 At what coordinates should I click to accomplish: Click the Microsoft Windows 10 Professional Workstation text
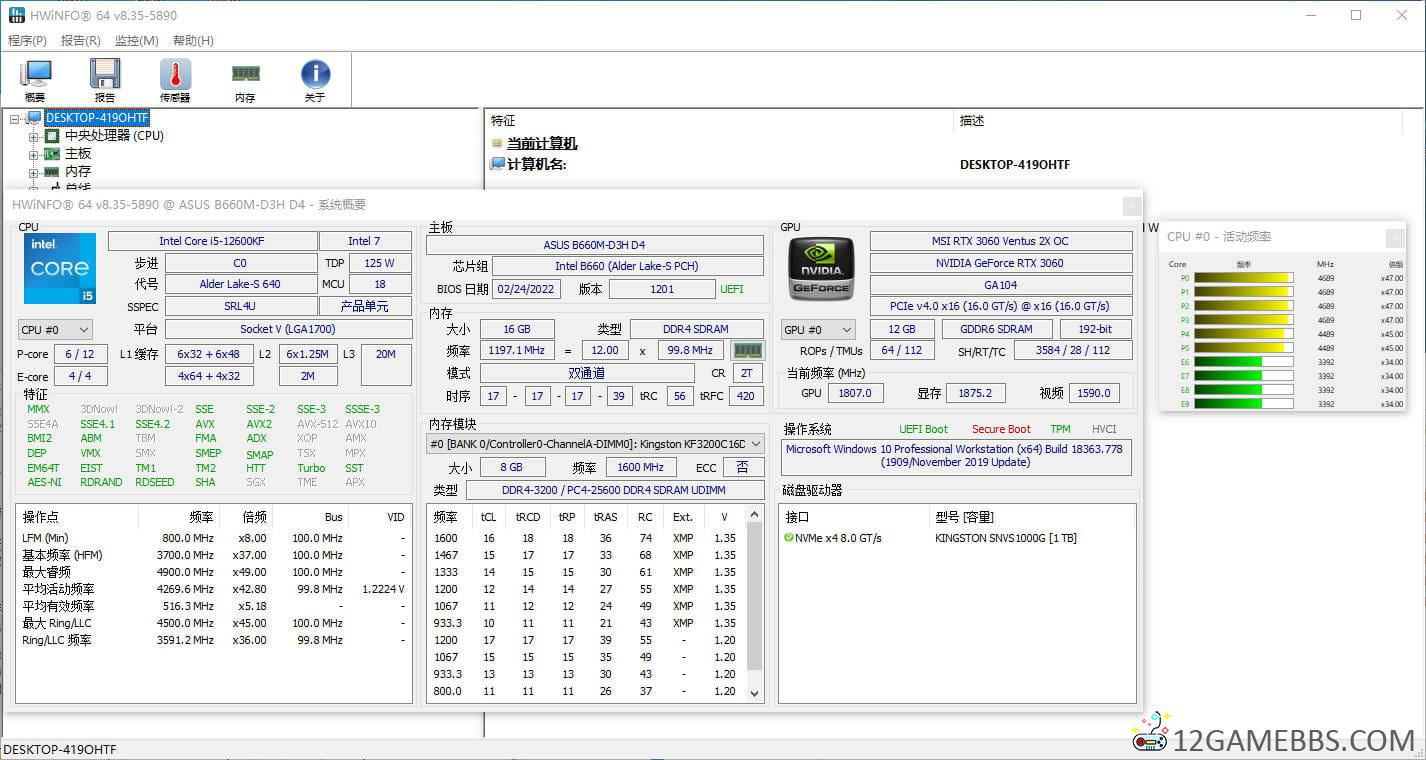[x=955, y=456]
